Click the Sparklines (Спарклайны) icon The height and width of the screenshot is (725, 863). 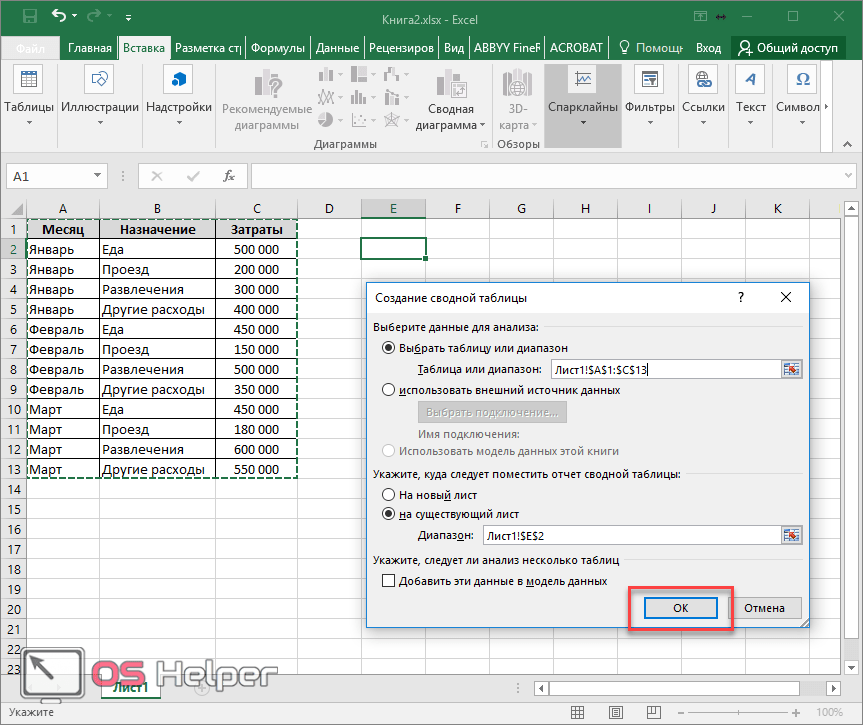coord(582,80)
